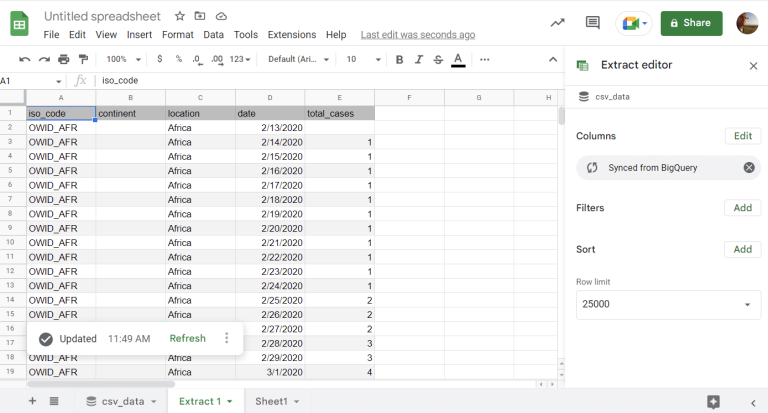Image resolution: width=768 pixels, height=413 pixels.
Task: Print the spreadsheet
Action: (64, 59)
